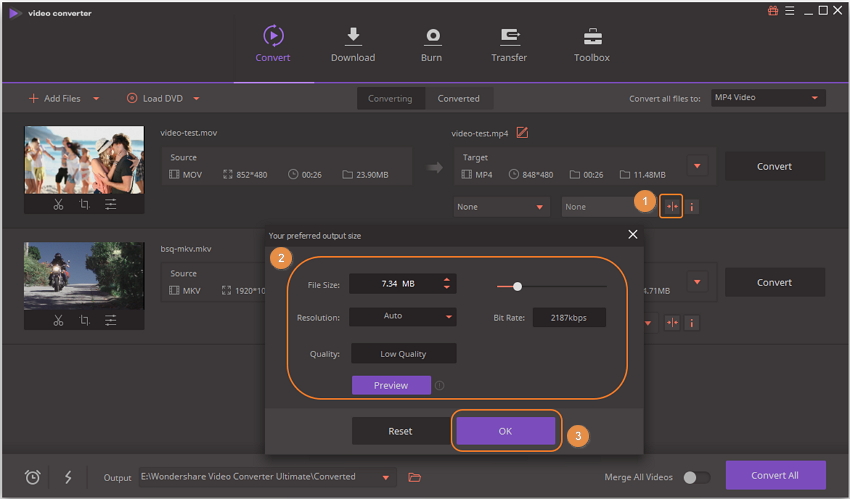
Task: Click source size 23.90MB text
Action: (372, 174)
